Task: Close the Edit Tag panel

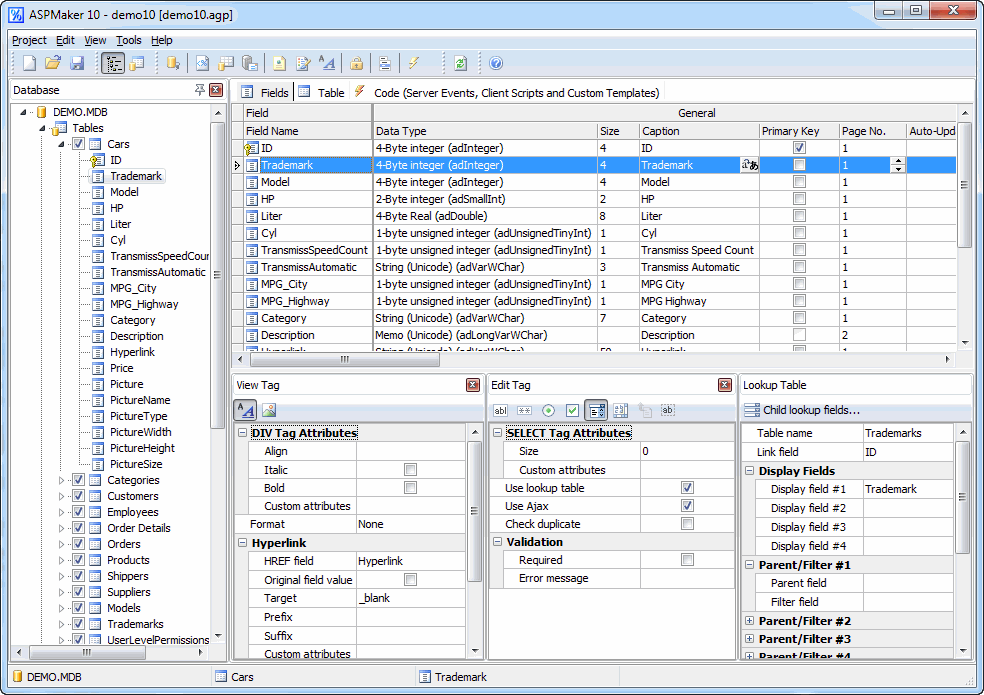Action: tap(725, 385)
